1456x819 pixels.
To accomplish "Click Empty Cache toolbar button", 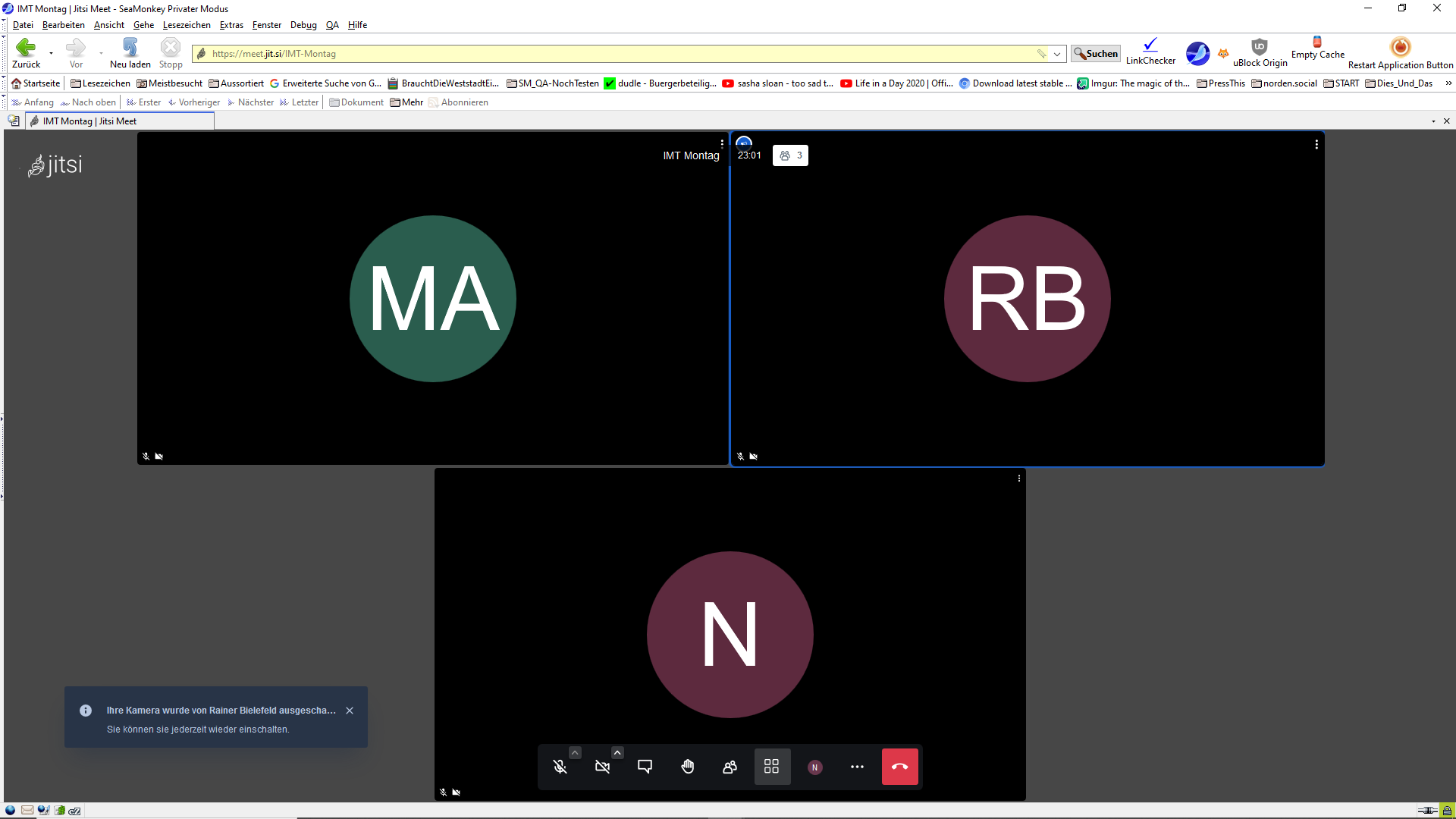I will [1317, 48].
